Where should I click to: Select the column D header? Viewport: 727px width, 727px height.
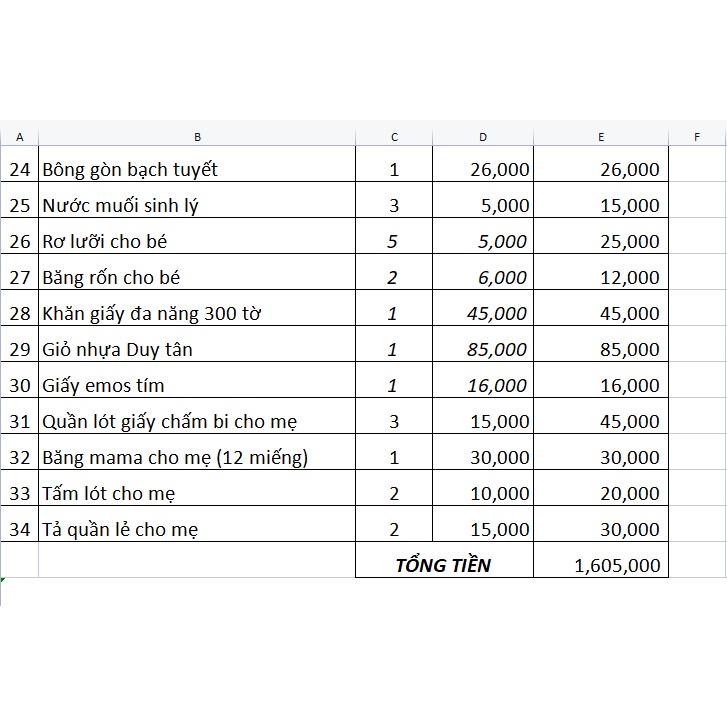tap(483, 137)
